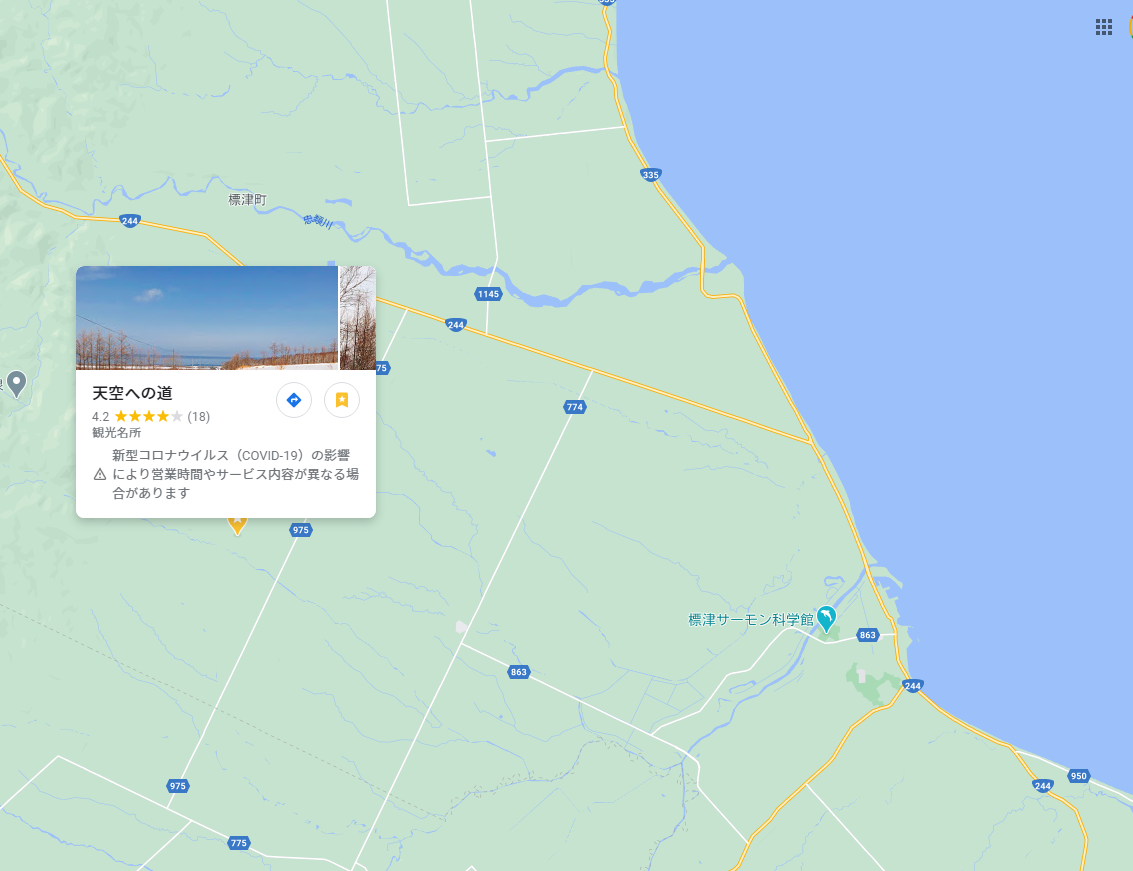Get directions to 天空への道
1133x871 pixels.
point(294,400)
